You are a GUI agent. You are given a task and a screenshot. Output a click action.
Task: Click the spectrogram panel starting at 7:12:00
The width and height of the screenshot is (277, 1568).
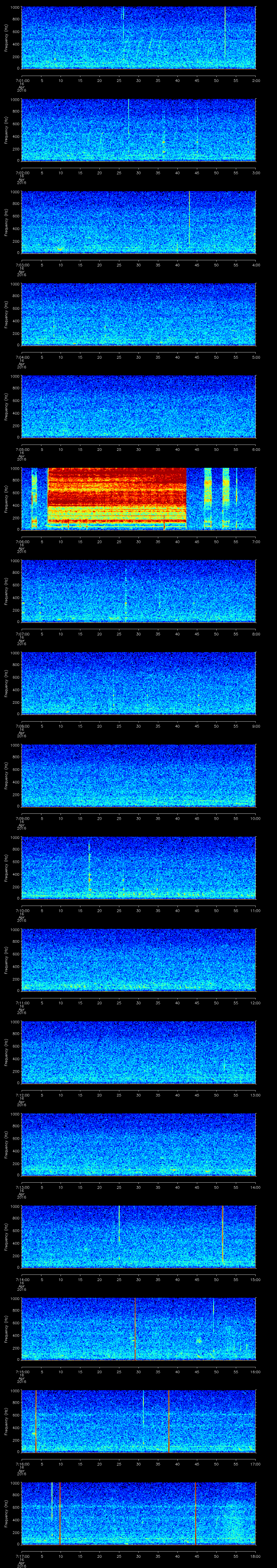click(138, 1052)
